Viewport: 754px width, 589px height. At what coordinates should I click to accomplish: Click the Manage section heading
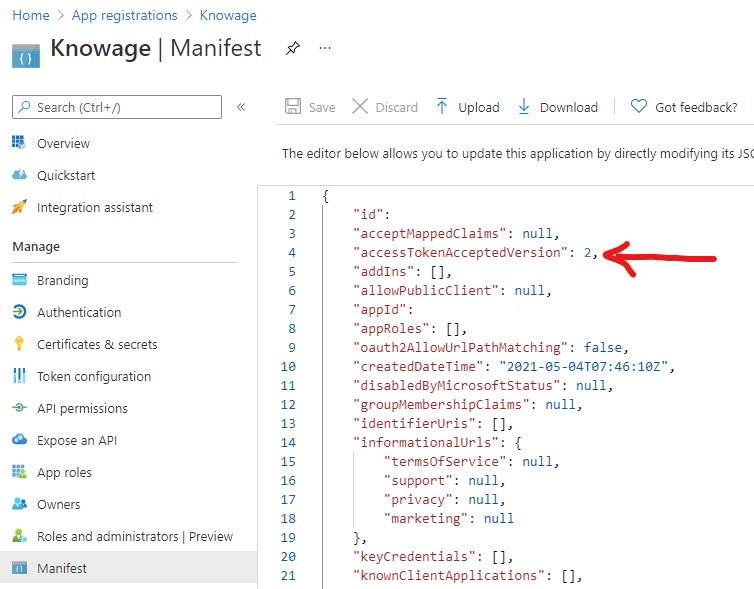tap(36, 247)
